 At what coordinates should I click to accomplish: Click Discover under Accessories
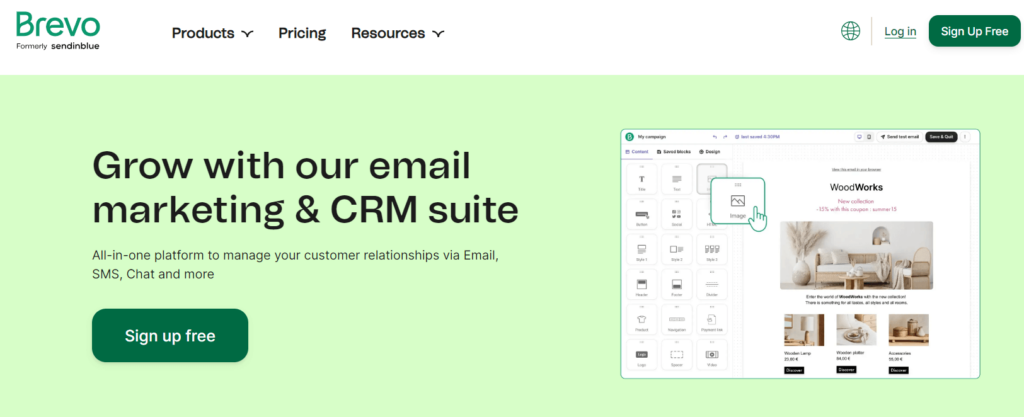tap(899, 370)
